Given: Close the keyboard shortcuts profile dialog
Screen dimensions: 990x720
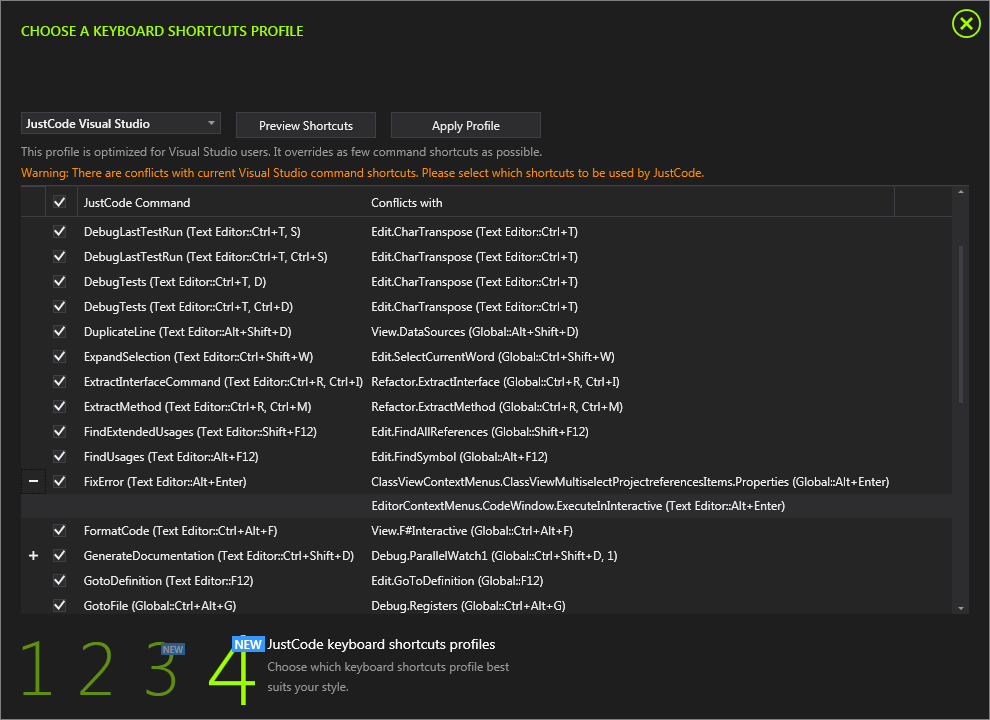Looking at the screenshot, I should coord(966,24).
